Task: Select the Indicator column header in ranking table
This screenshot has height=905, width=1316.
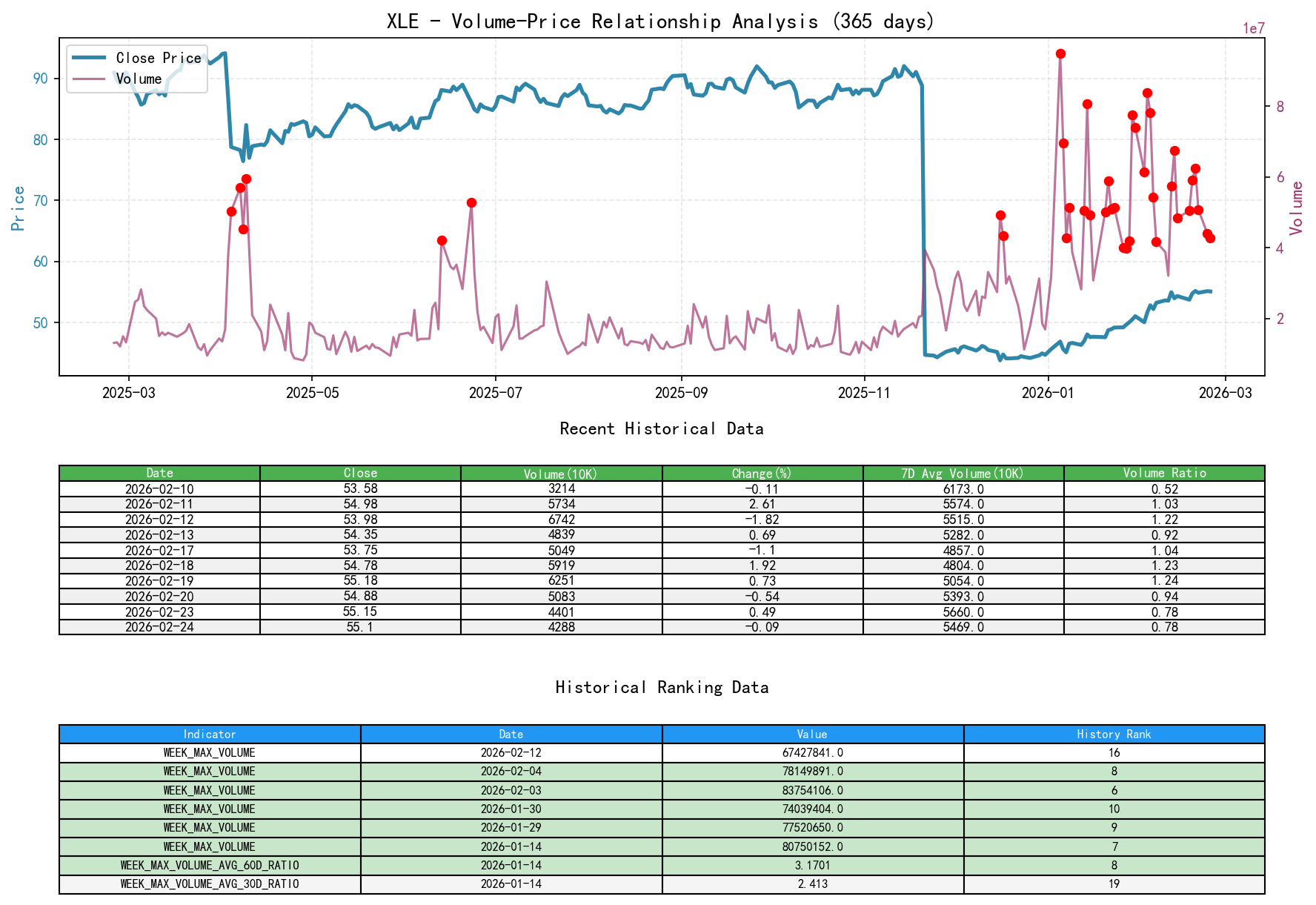Action: point(210,734)
